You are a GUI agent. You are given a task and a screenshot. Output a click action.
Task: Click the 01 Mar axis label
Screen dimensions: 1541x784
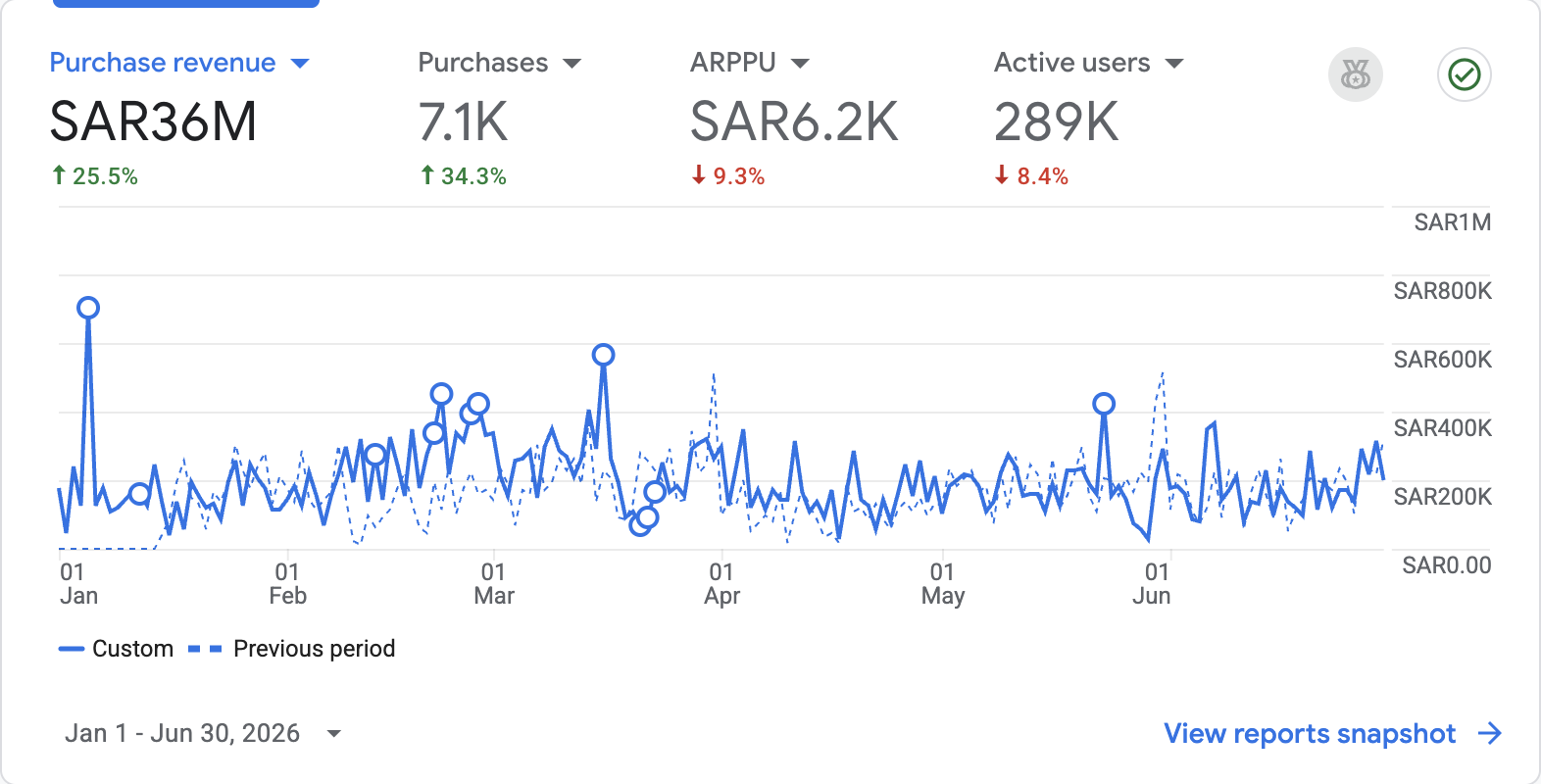point(494,584)
